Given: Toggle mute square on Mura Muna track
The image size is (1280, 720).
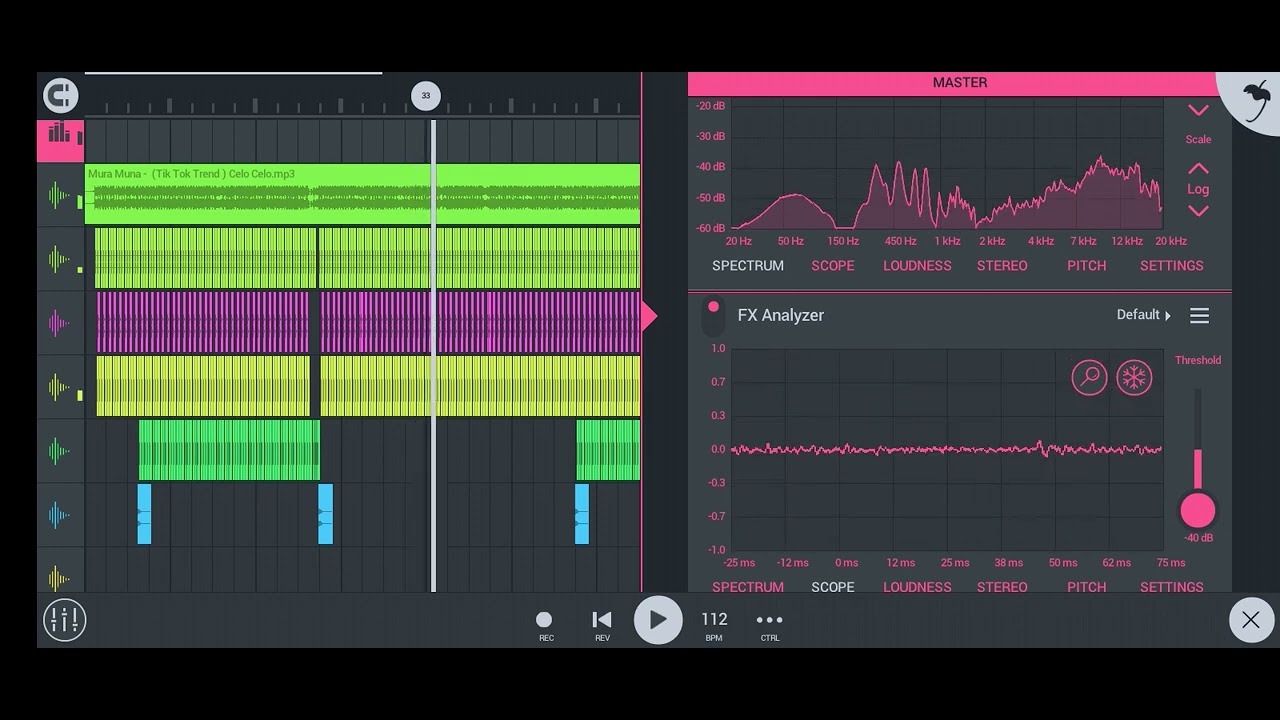Looking at the screenshot, I should coord(80,202).
